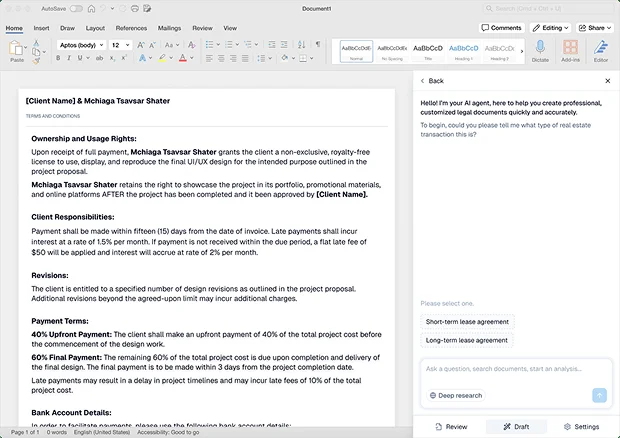Viewport: 620px width, 438px height.
Task: Switch to the Layout ribbon tab
Action: tap(95, 28)
